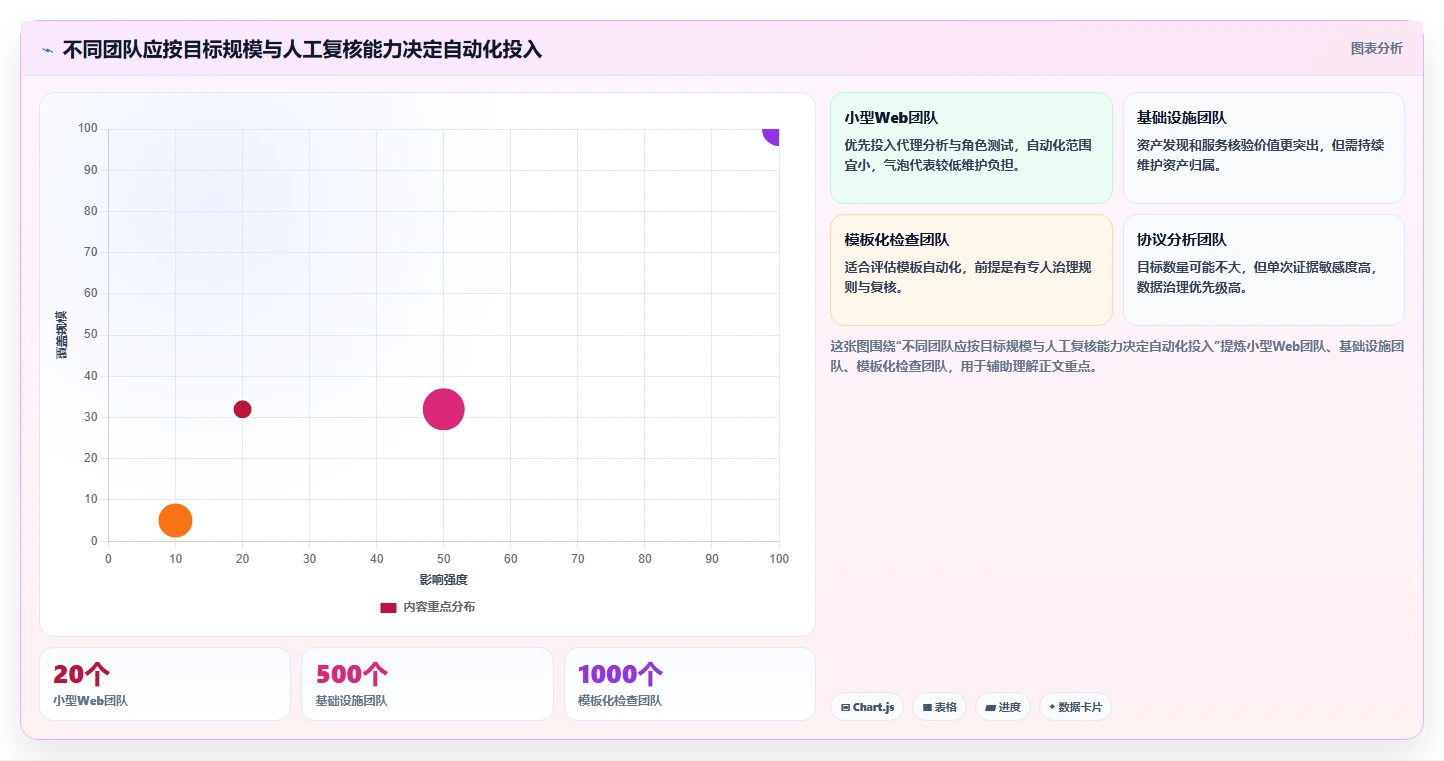Select the 20个 stat card

(165, 684)
